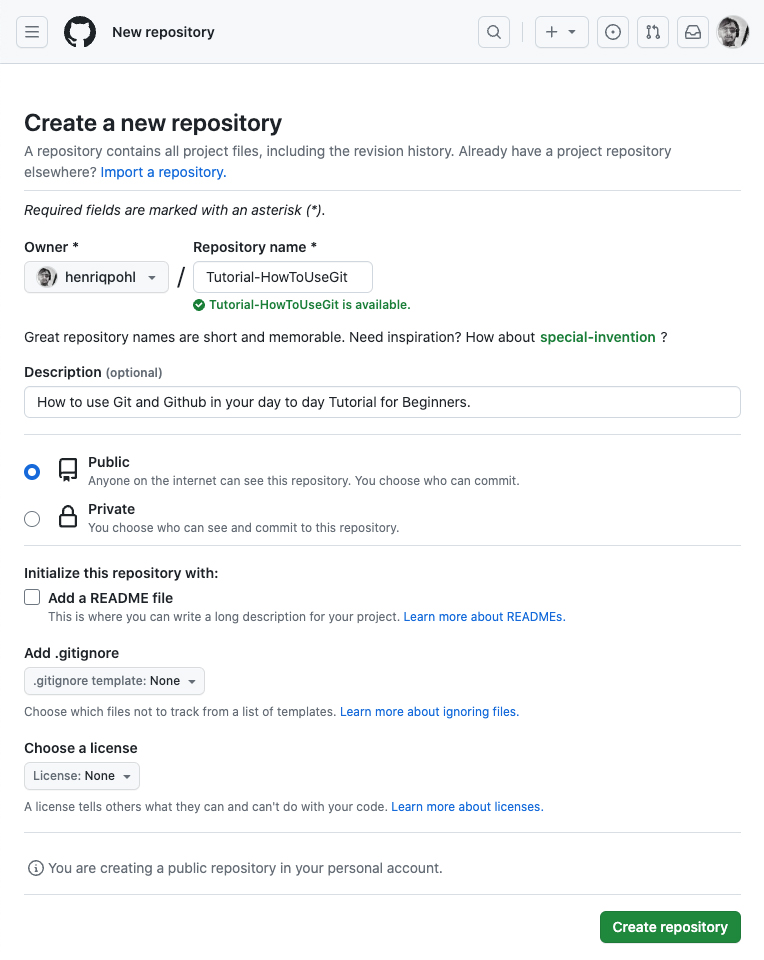This screenshot has height=960, width=764.
Task: Expand the License None dropdown
Action: tap(82, 776)
